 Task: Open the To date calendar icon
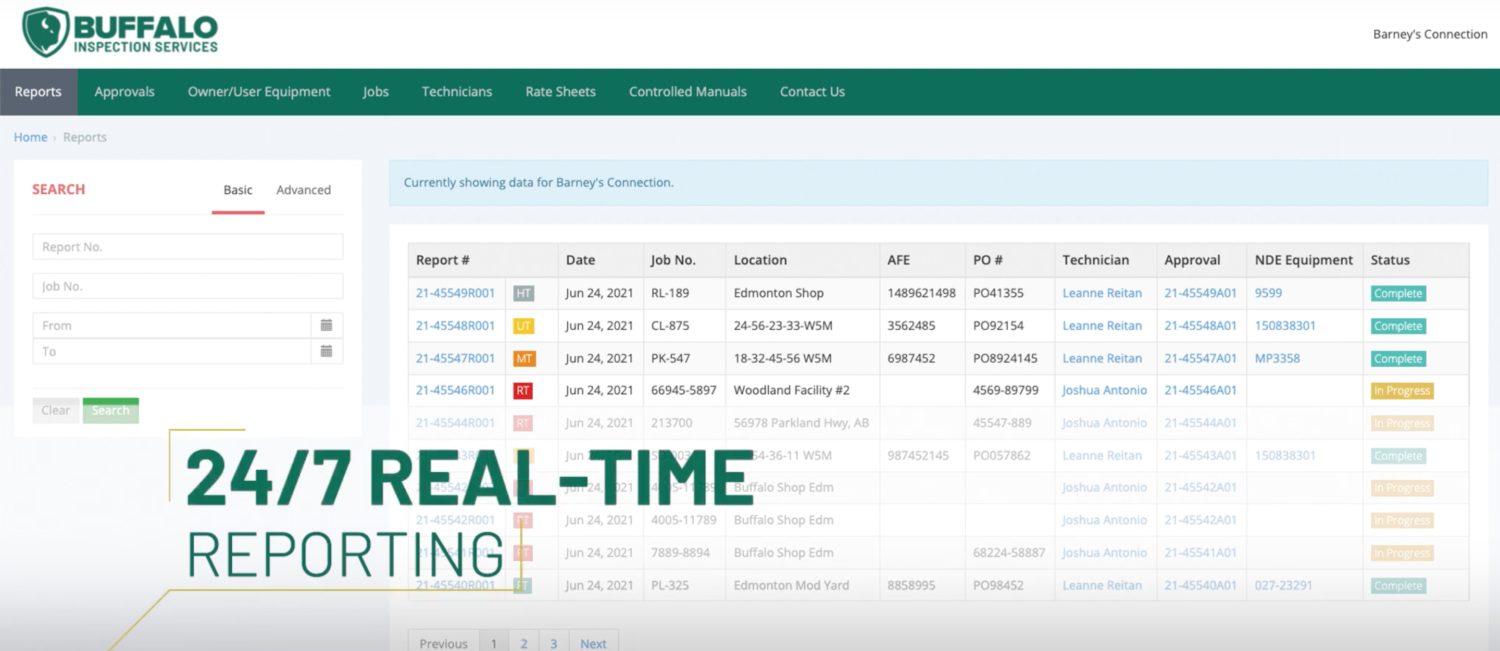pos(326,351)
